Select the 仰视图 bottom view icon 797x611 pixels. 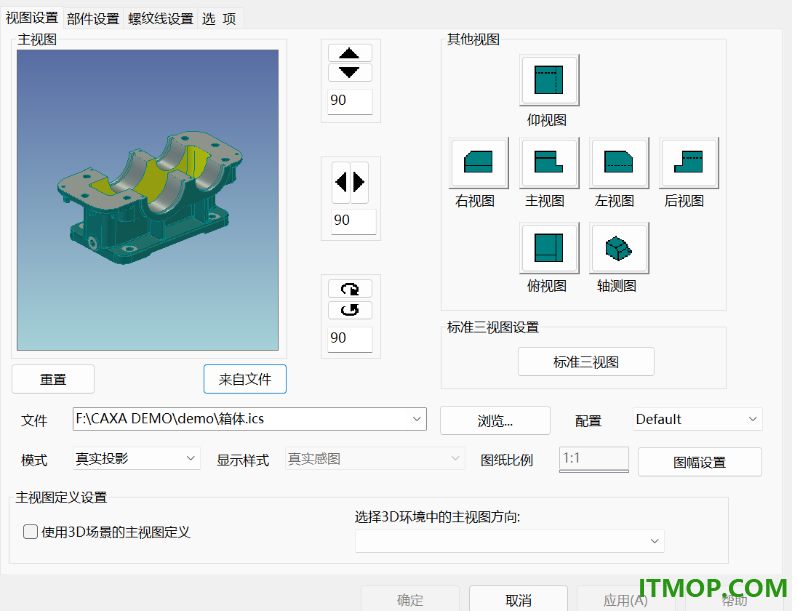pos(549,80)
